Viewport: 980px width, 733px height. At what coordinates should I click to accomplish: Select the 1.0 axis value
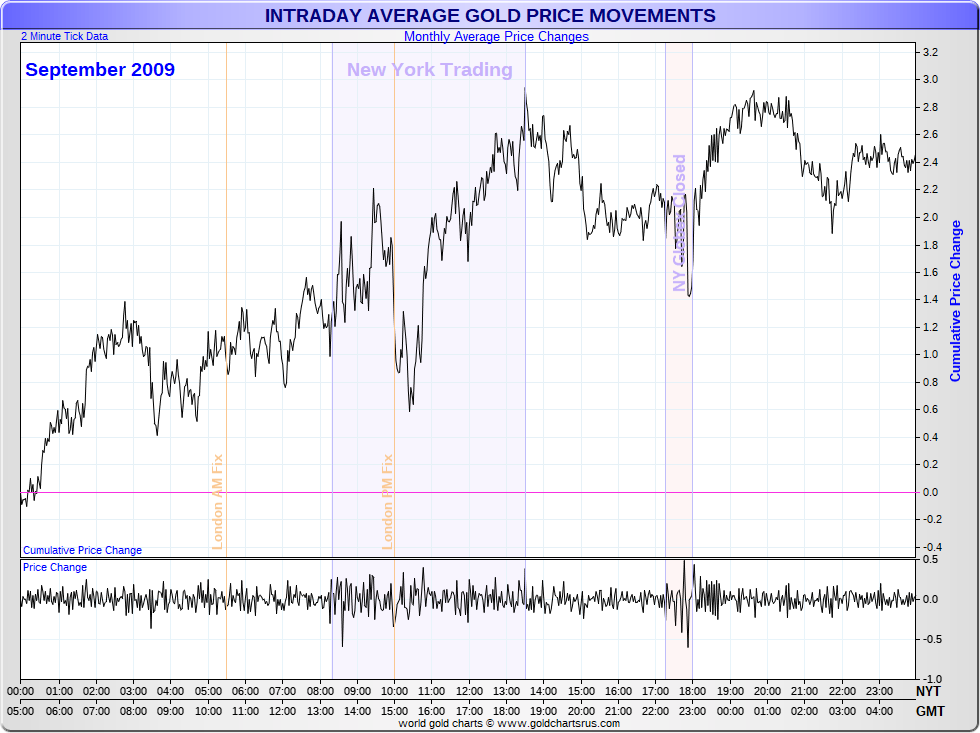(x=931, y=354)
